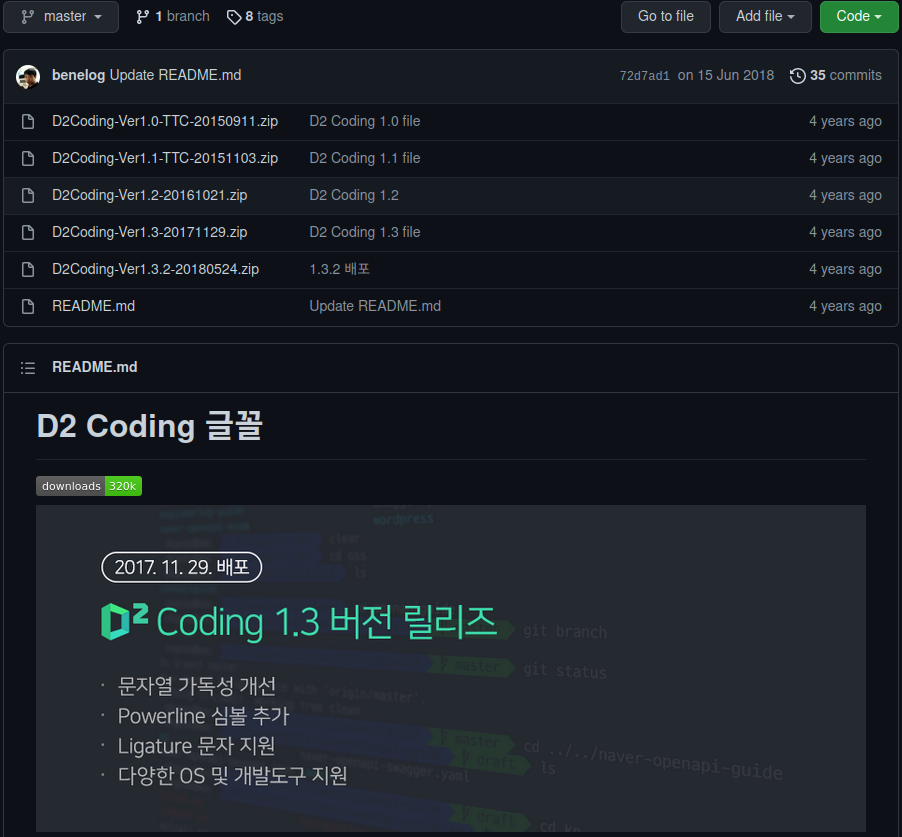Click file icon for D2Coding-Ver1.1-TTC zip
902x837 pixels.
coord(28,158)
